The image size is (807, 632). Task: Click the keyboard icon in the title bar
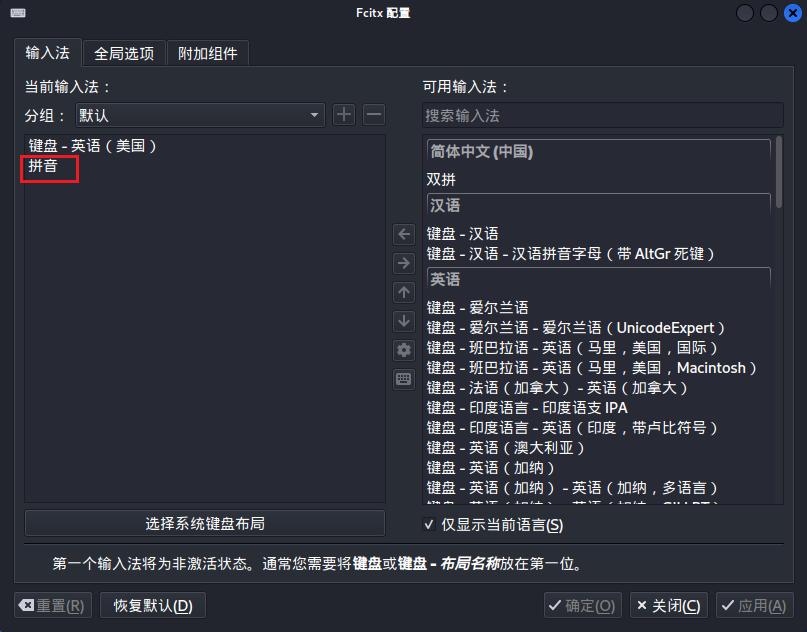[18, 13]
